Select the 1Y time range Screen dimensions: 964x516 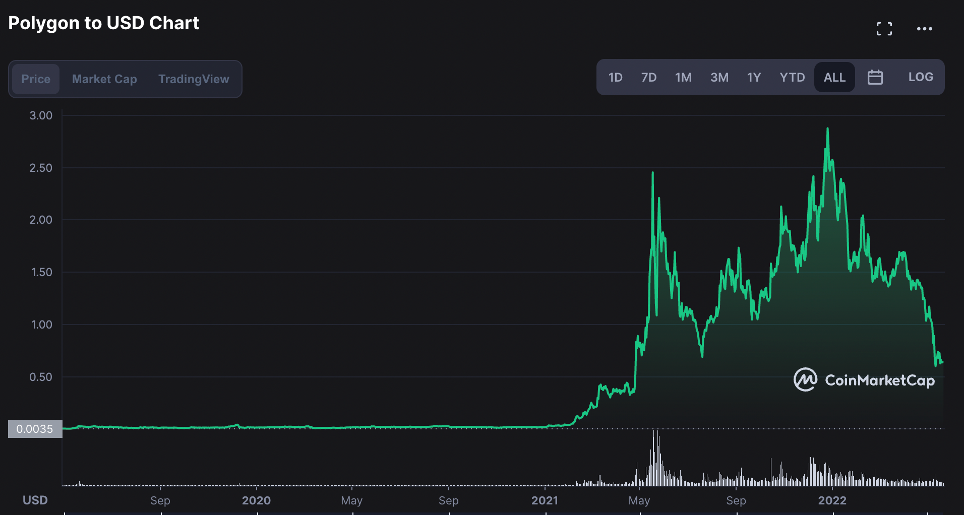click(754, 77)
